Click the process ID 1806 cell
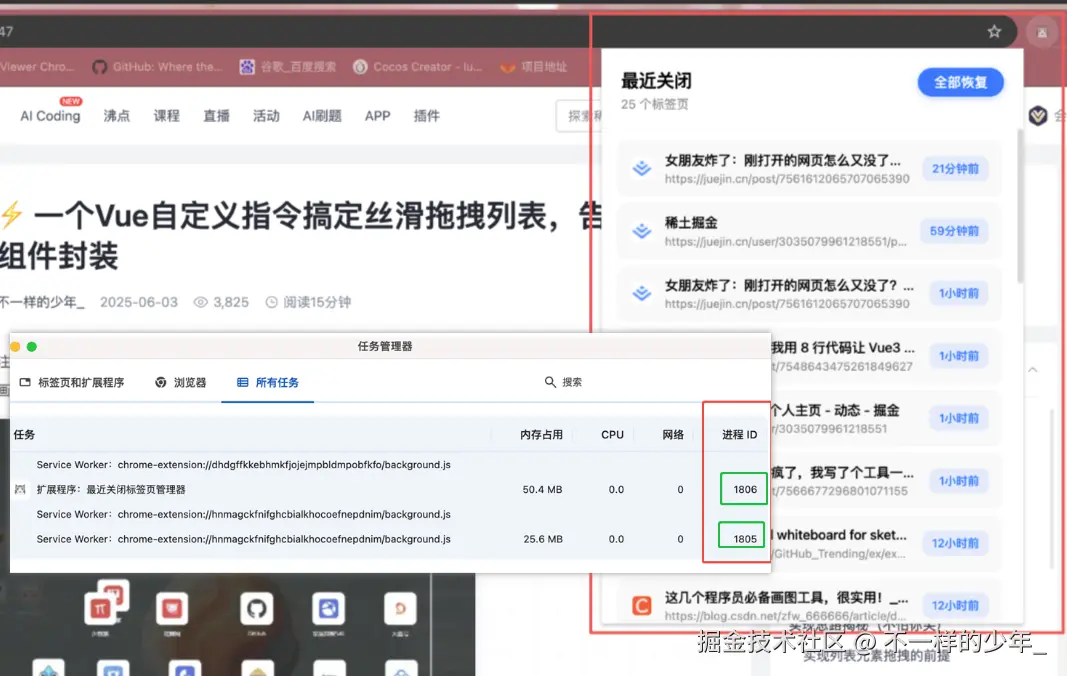This screenshot has width=1067, height=676. pos(744,489)
